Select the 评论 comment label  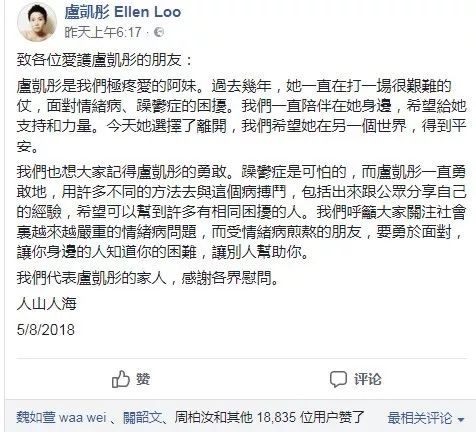pyautogui.click(x=368, y=379)
